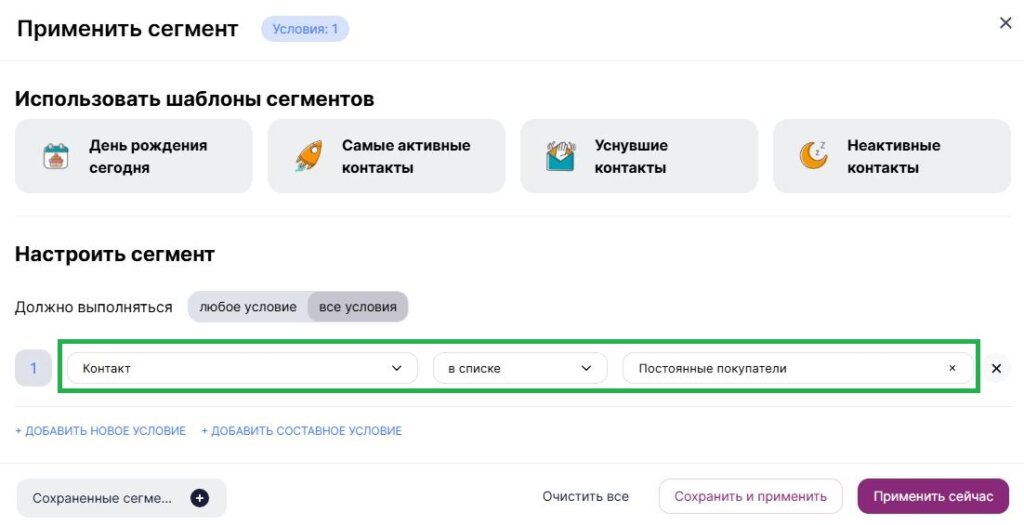This screenshot has width=1024, height=525.
Task: Click the Постоянные покупатели value field
Action: pos(797,368)
